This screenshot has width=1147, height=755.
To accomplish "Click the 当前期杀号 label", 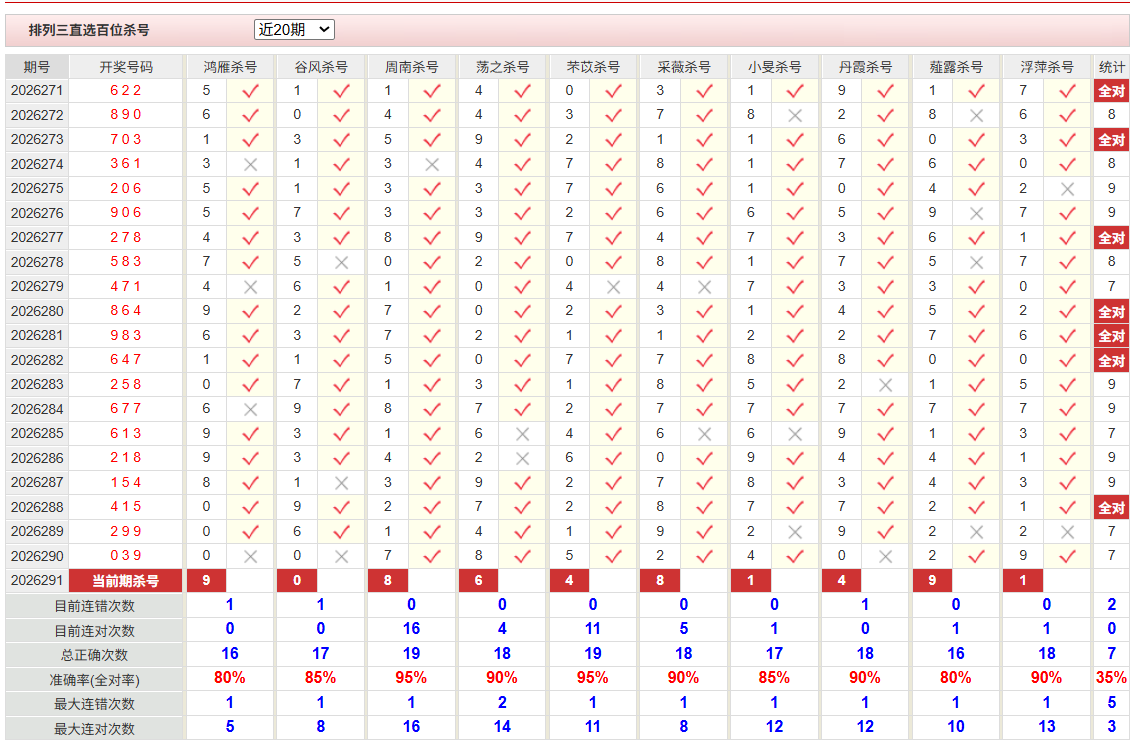I will click(125, 581).
